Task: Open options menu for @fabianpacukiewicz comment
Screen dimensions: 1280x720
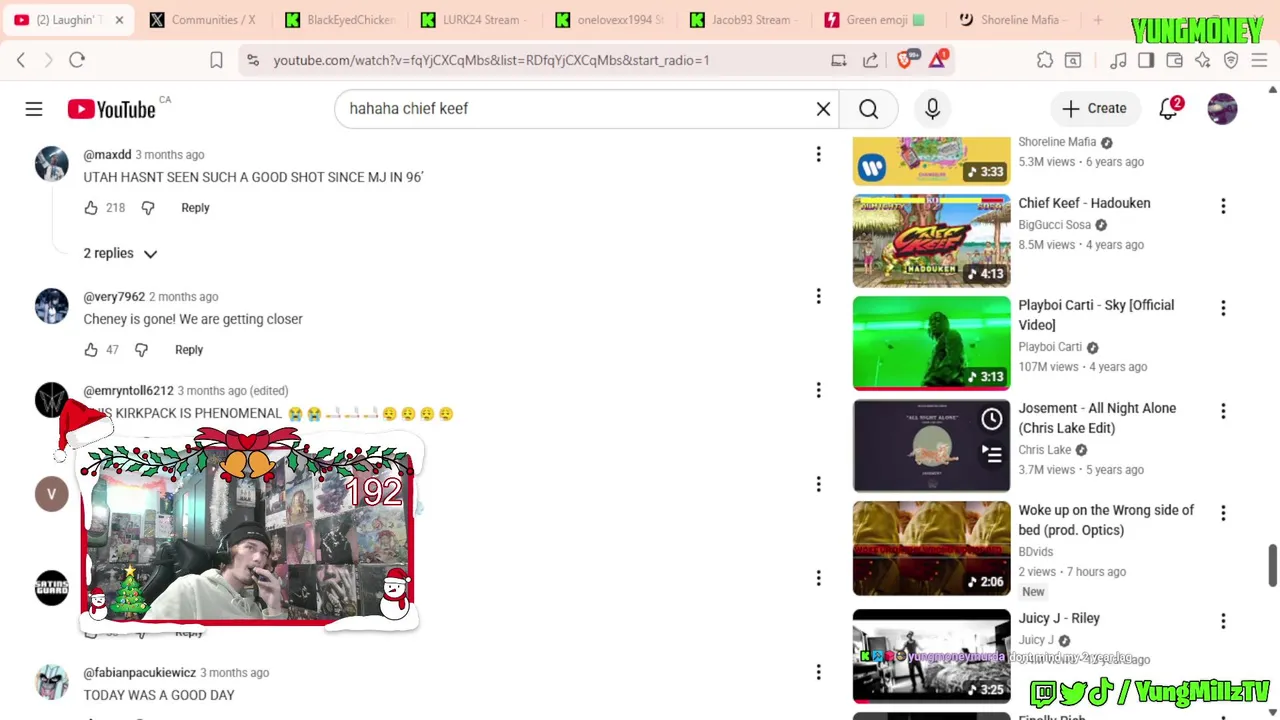Action: tap(818, 672)
